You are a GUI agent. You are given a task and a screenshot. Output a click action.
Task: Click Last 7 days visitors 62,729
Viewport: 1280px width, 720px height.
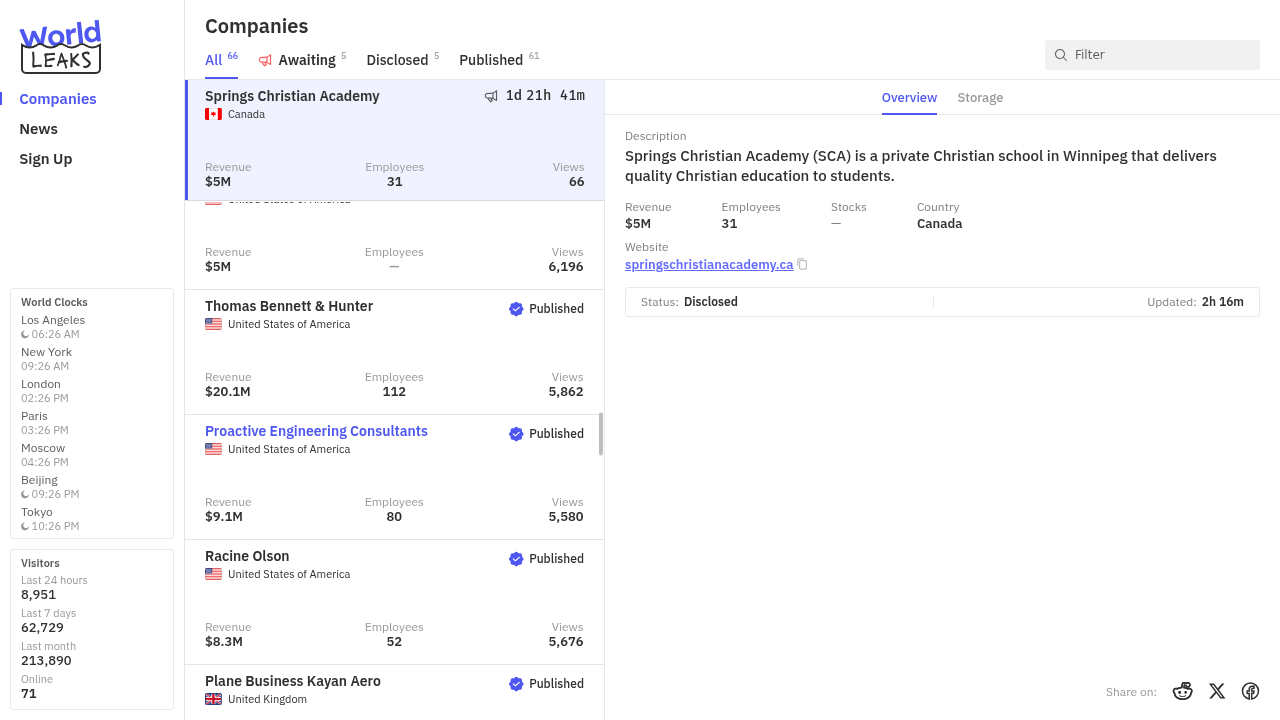point(42,628)
